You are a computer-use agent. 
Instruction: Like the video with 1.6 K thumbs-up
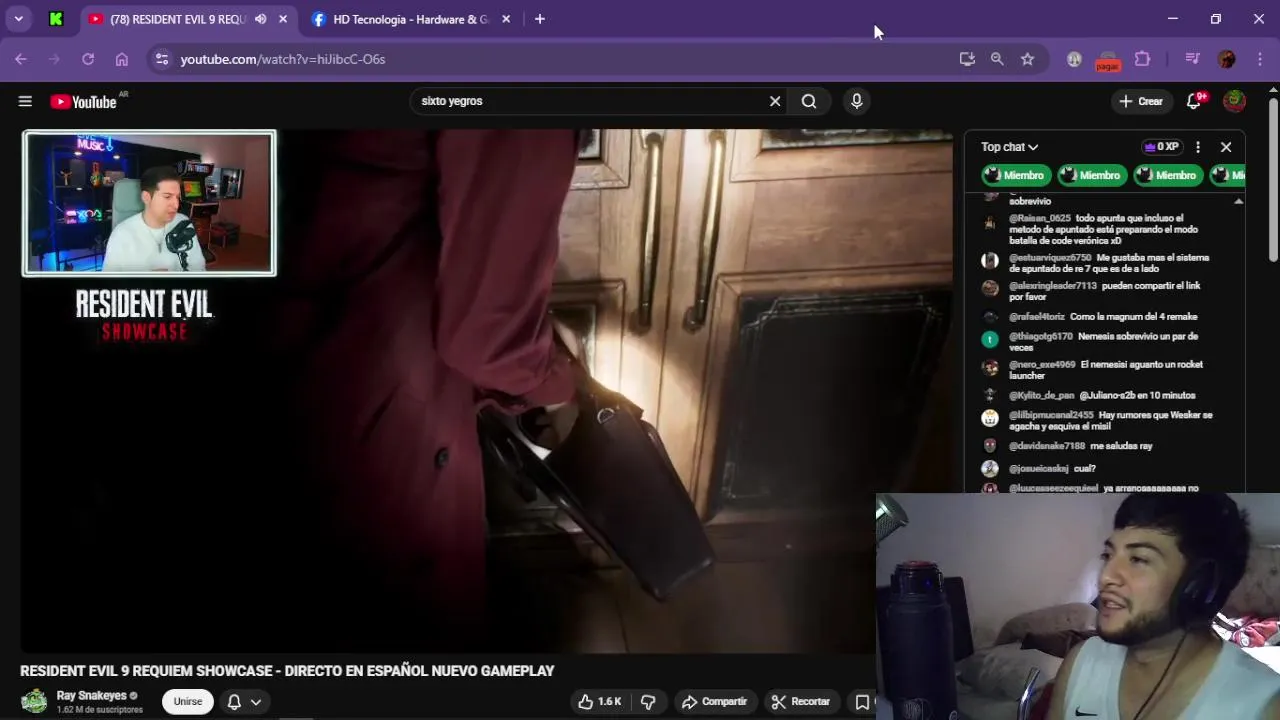tap(599, 702)
